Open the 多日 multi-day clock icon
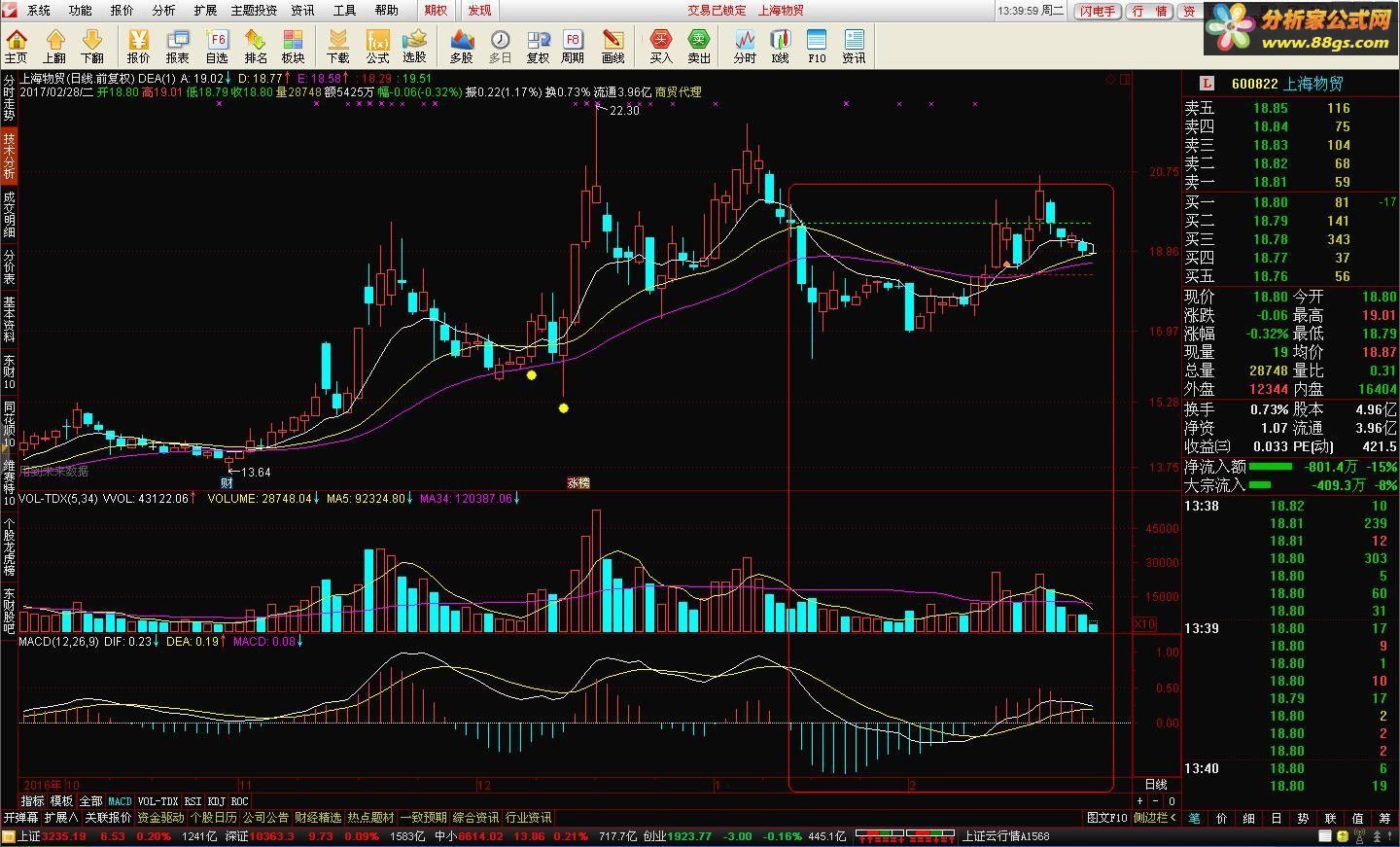Viewport: 1400px width, 847px height. tap(500, 46)
